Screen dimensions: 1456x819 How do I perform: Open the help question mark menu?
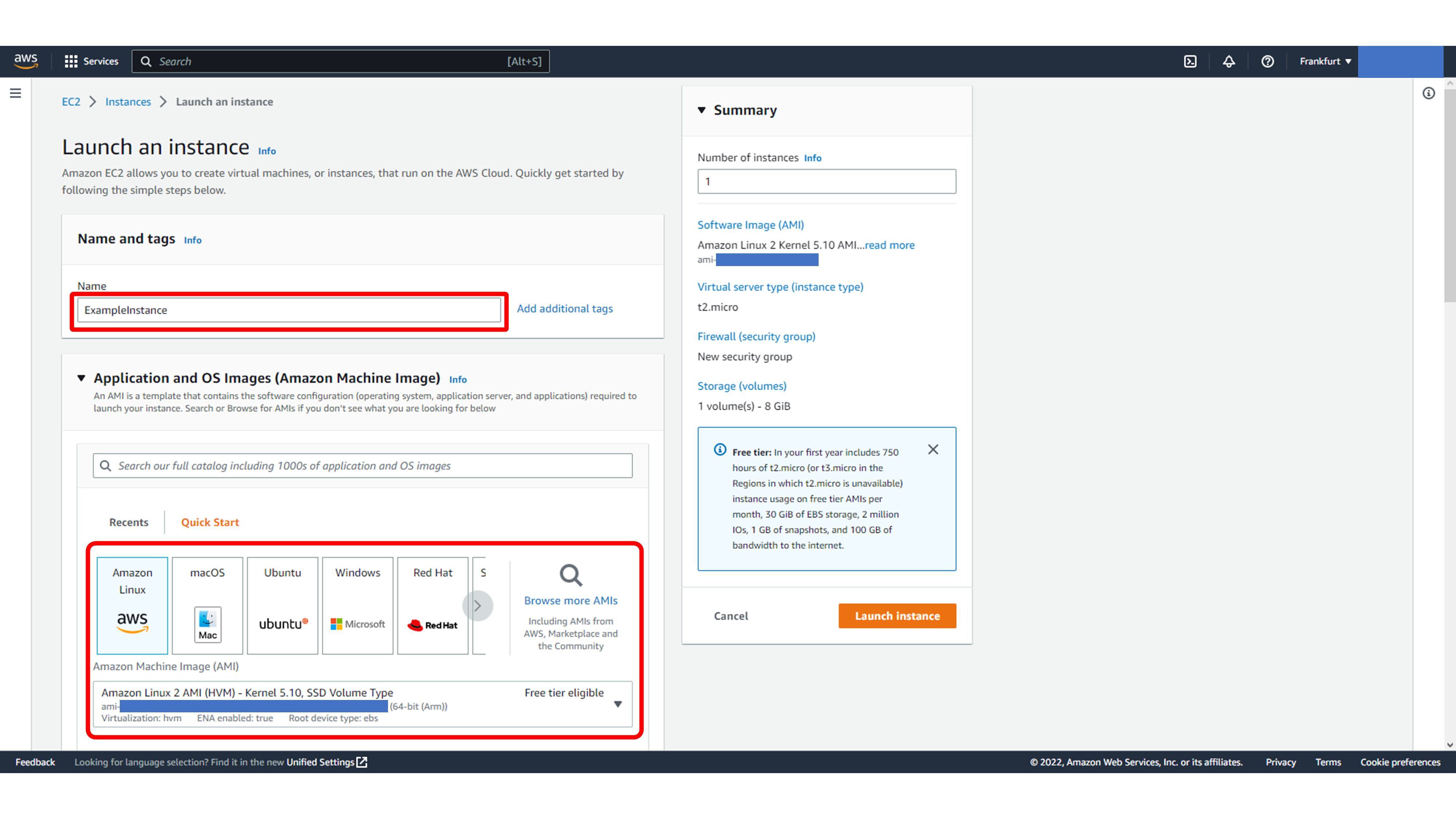[x=1267, y=61]
